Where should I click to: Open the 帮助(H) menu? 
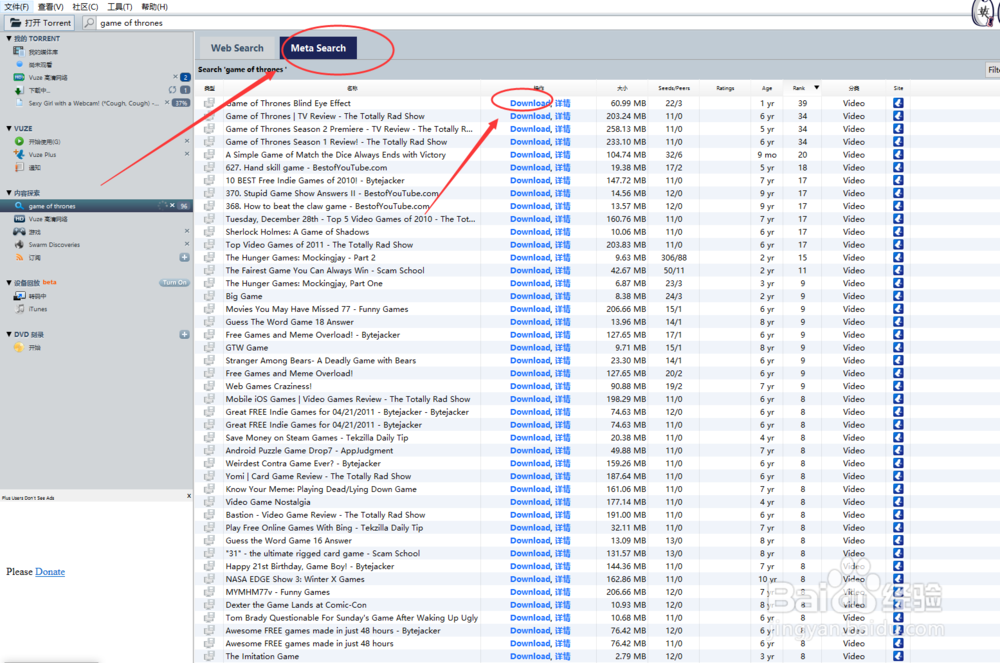click(154, 6)
